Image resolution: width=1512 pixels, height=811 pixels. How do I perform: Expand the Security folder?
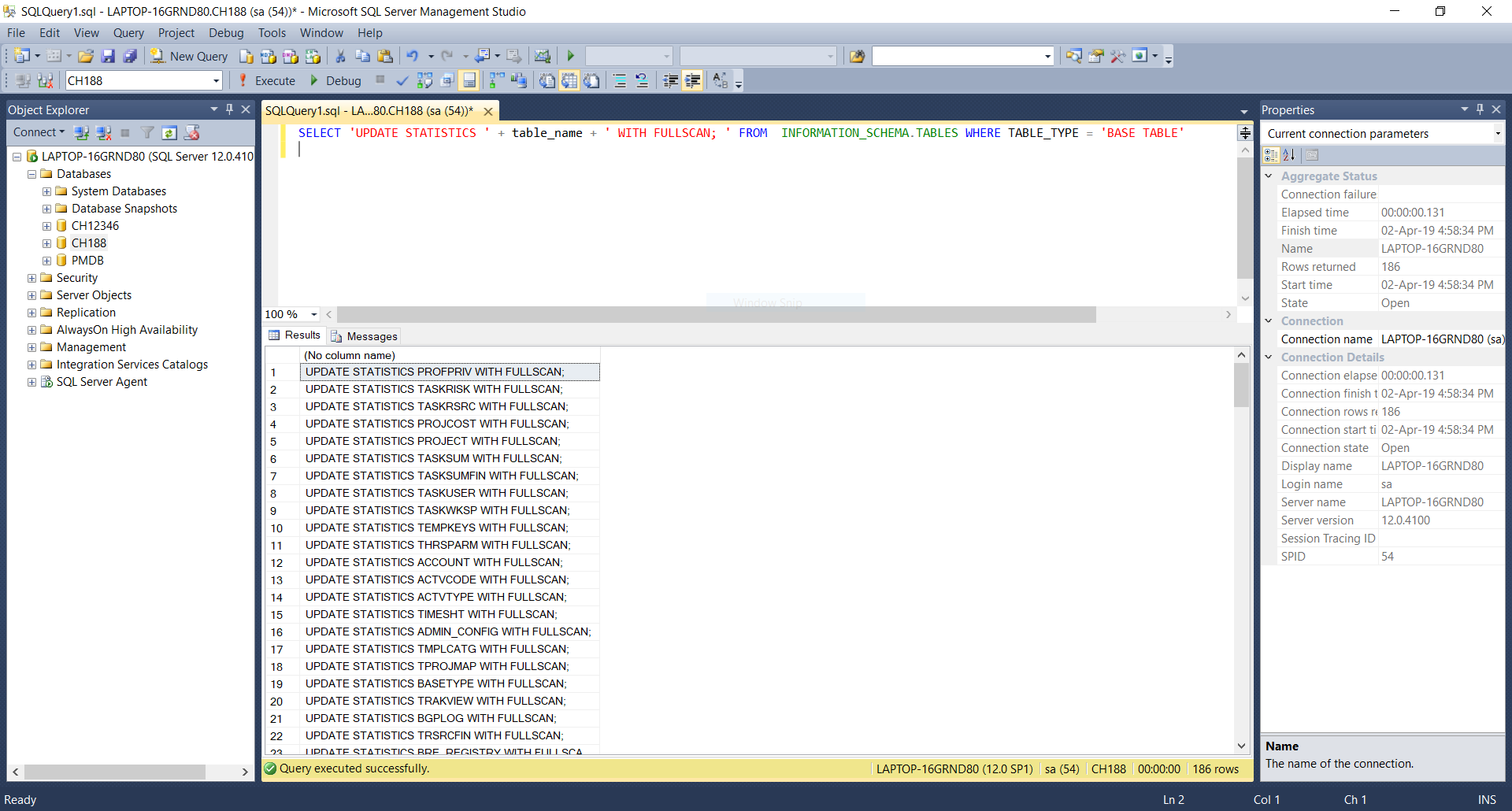coord(31,277)
